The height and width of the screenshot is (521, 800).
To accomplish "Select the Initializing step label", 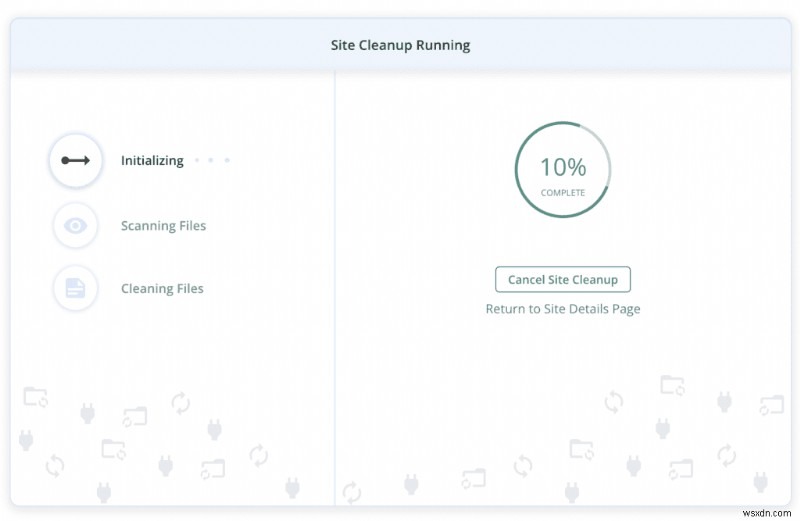I will pyautogui.click(x=152, y=161).
